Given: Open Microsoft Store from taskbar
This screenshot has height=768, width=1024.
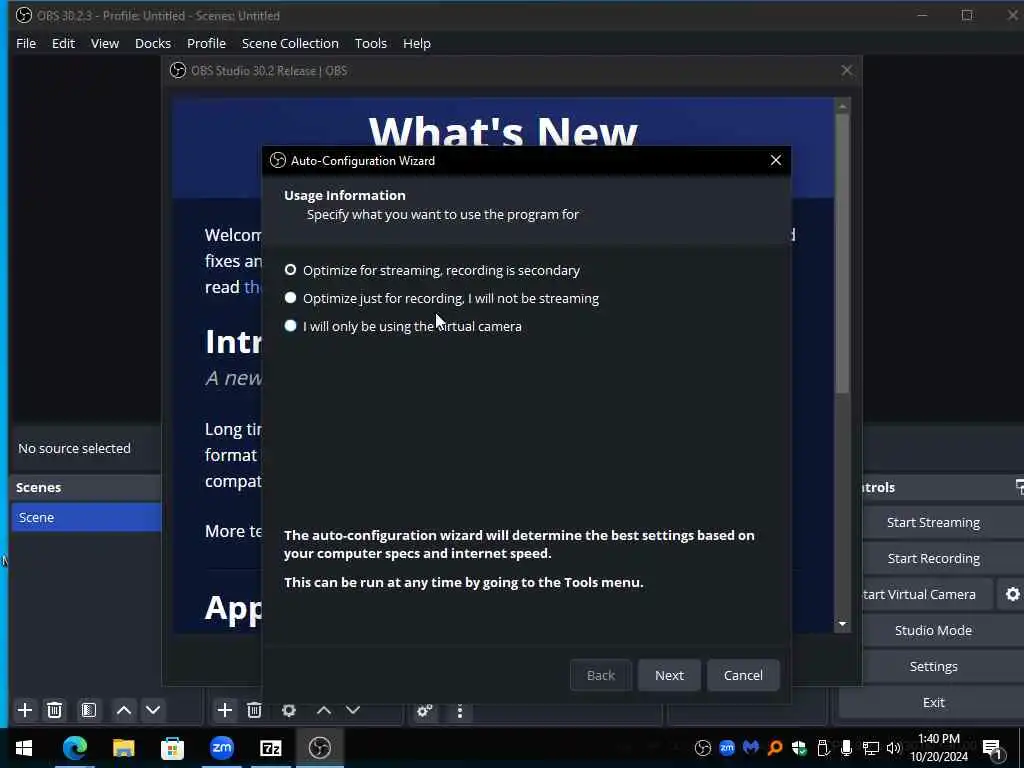Looking at the screenshot, I should [172, 748].
